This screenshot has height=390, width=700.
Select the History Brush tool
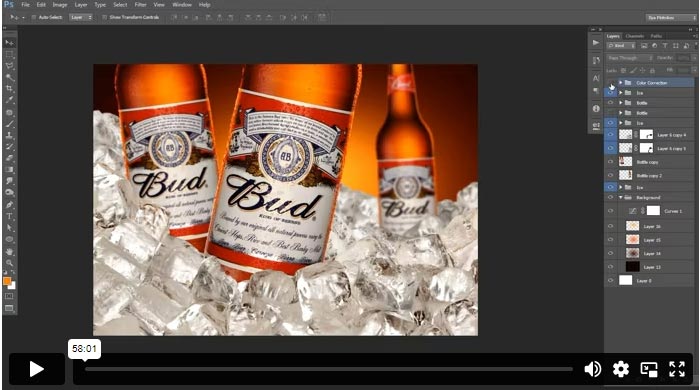tap(9, 147)
